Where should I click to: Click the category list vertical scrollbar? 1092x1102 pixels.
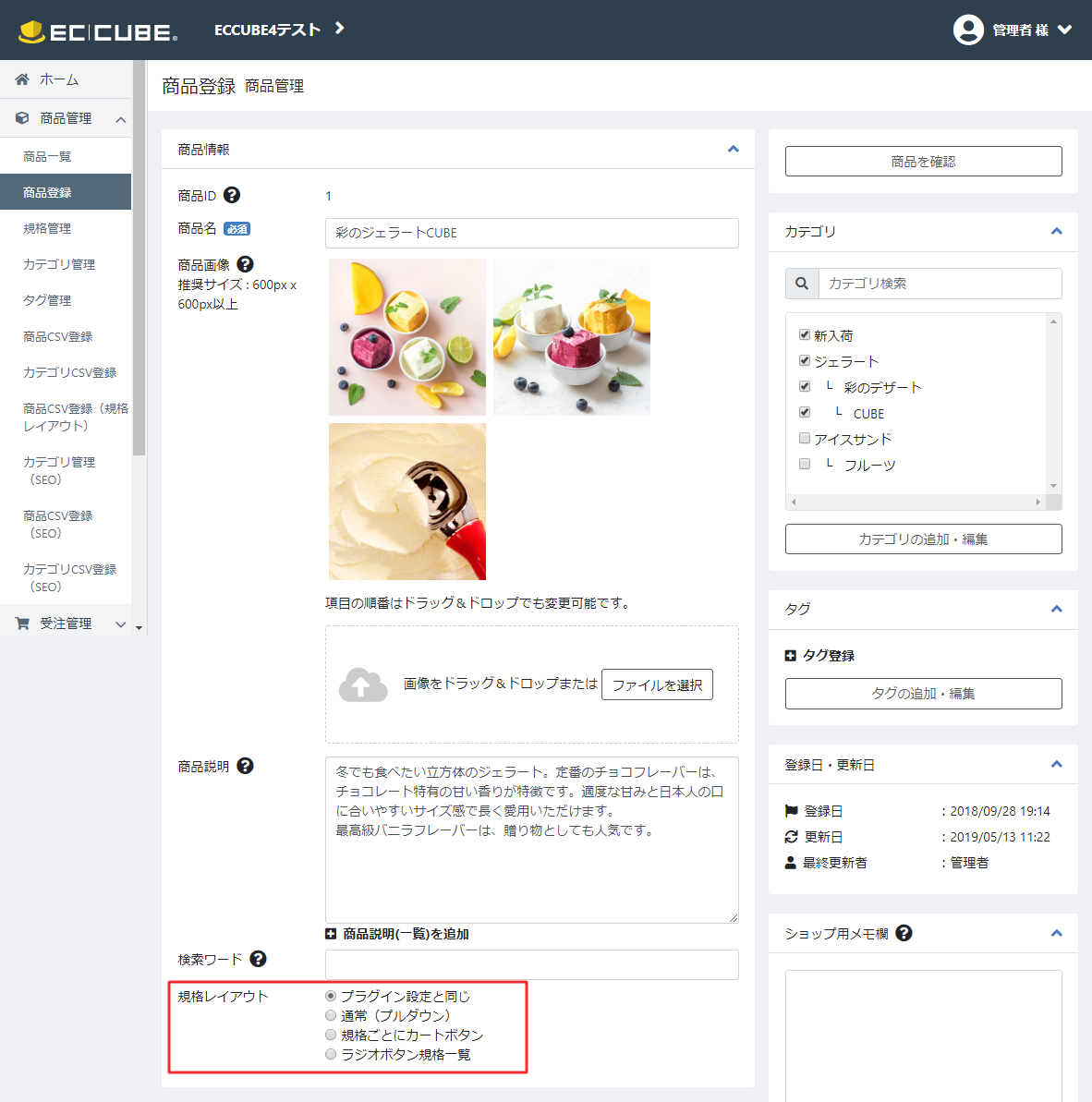[x=1053, y=404]
